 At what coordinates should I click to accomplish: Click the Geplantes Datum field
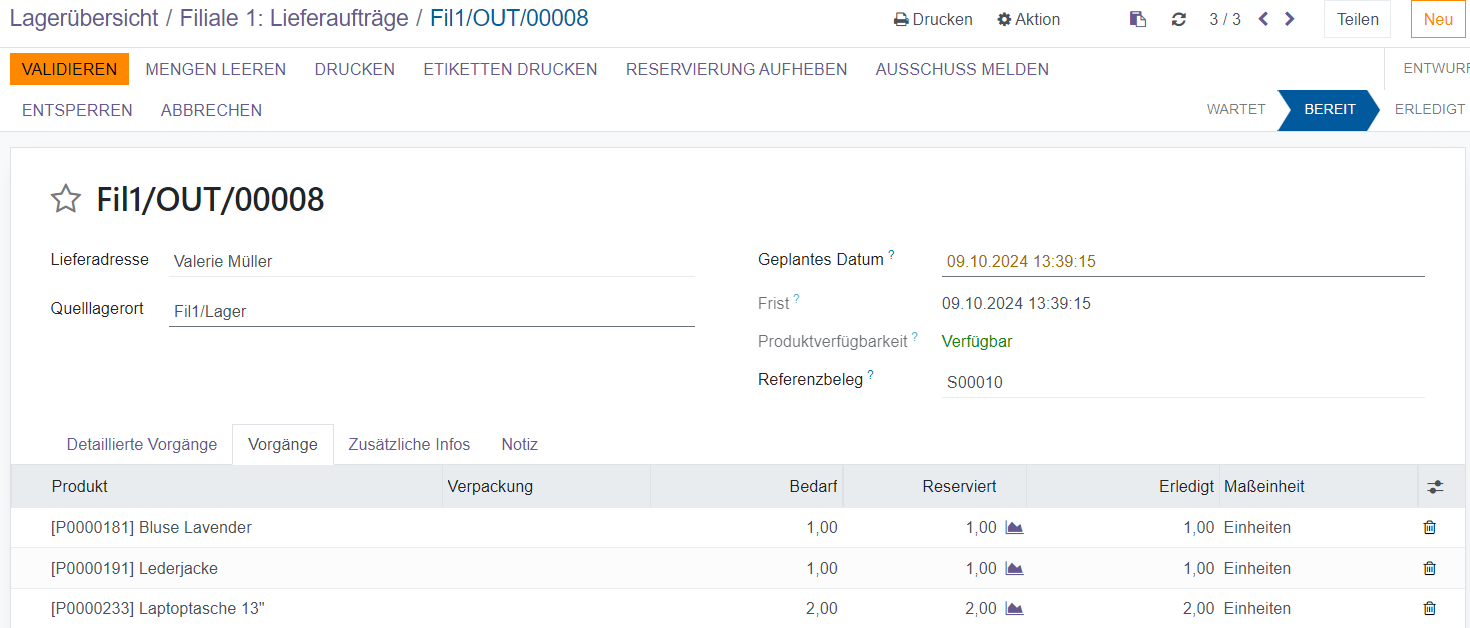tap(1182, 262)
